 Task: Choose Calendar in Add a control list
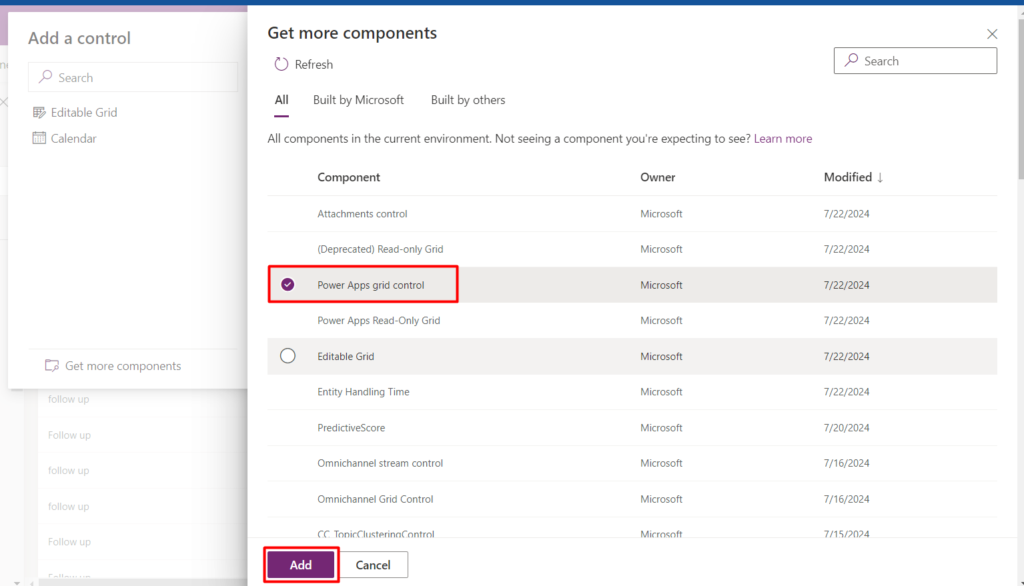(x=73, y=138)
